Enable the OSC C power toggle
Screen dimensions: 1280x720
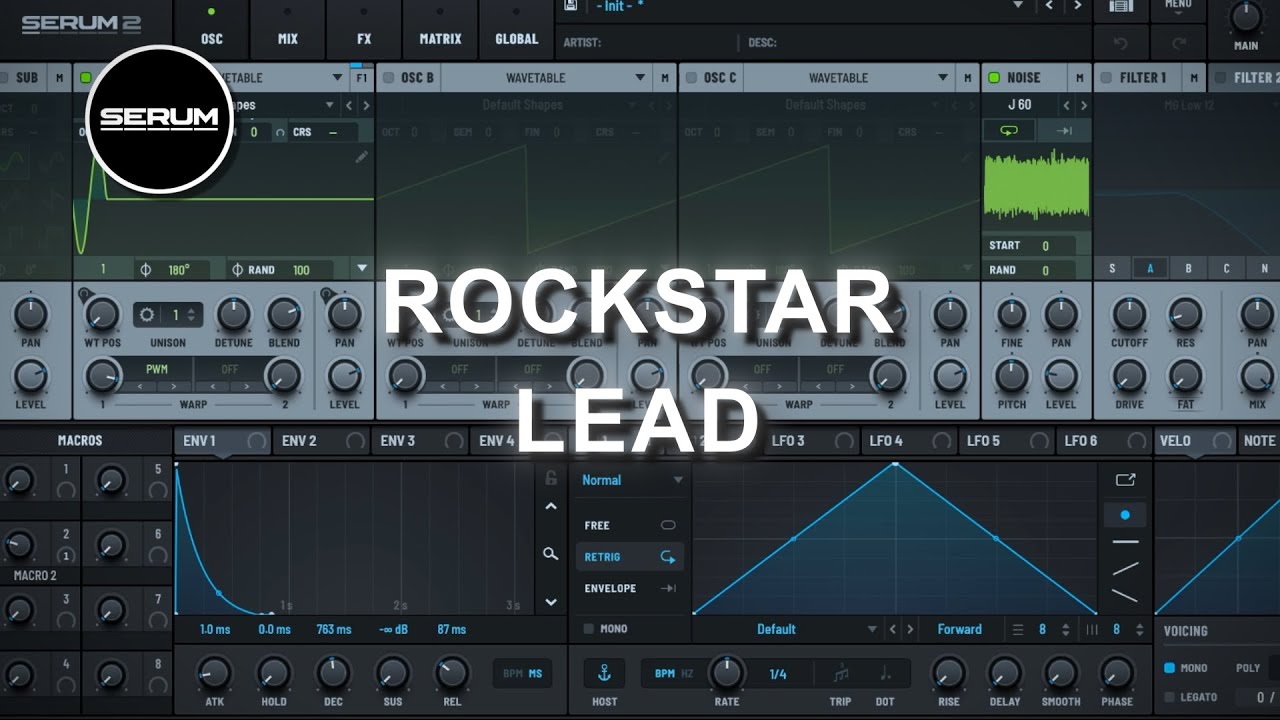click(690, 78)
